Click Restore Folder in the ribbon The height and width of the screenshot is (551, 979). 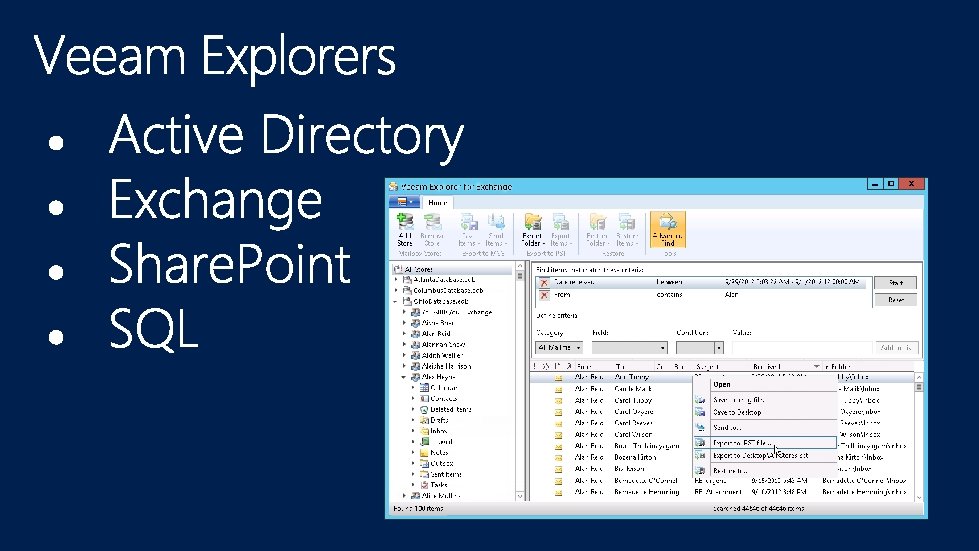(598, 230)
